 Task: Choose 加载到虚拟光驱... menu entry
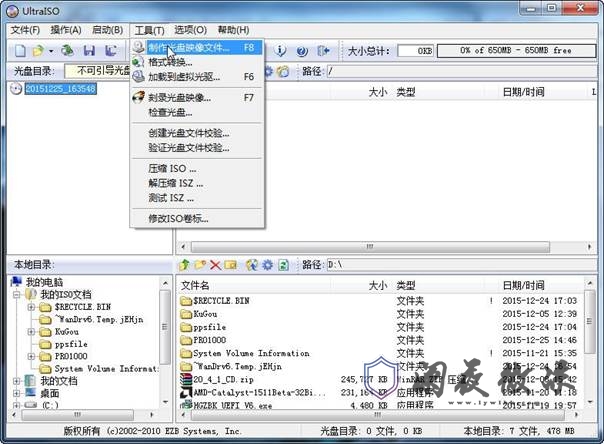pyautogui.click(x=197, y=77)
